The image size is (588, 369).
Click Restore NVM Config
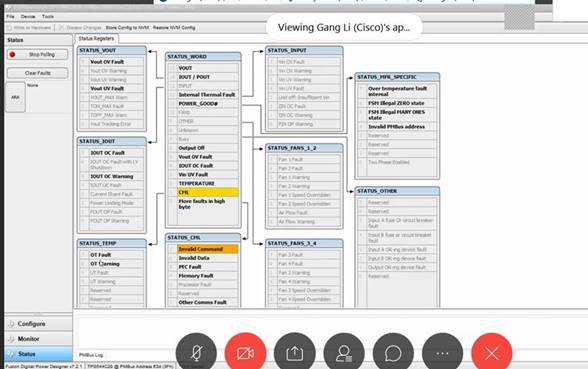[174, 28]
